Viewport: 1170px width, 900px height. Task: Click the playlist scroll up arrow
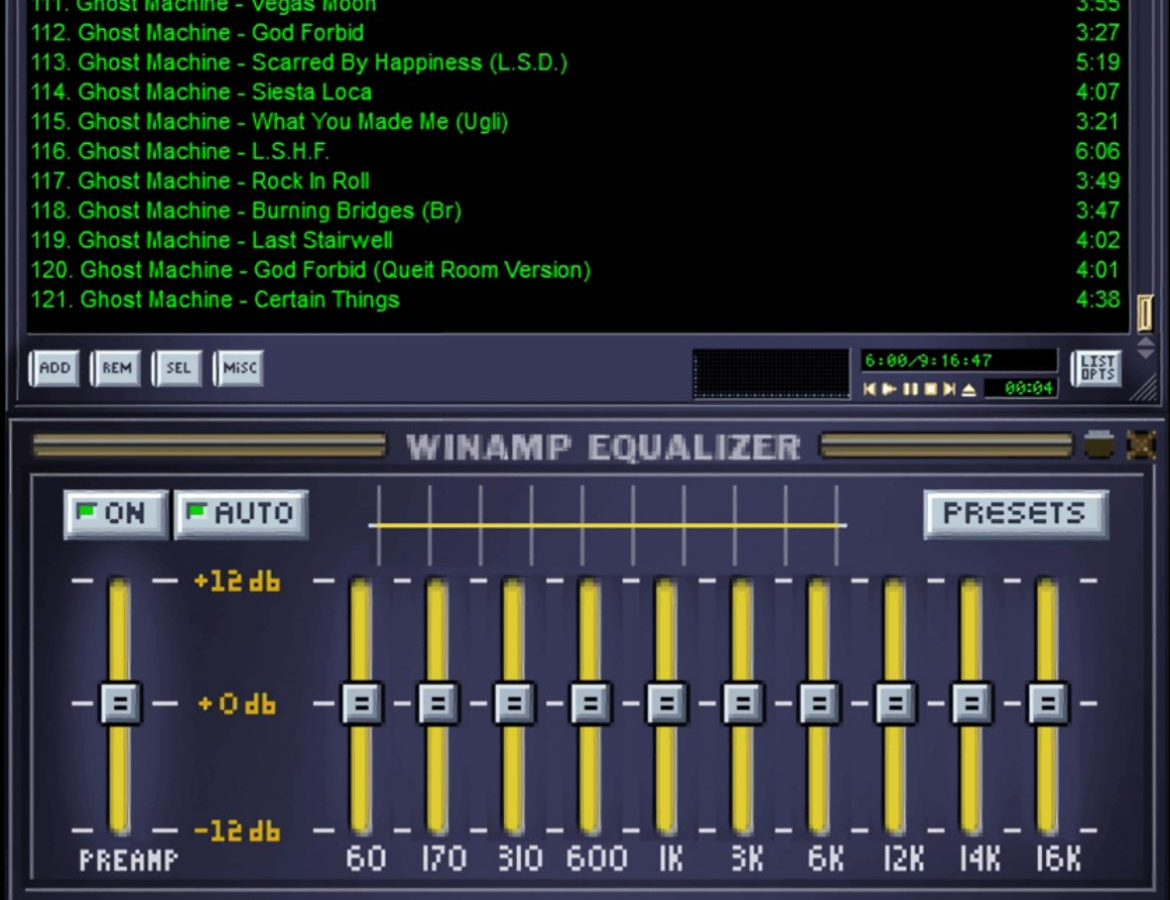coord(1145,342)
